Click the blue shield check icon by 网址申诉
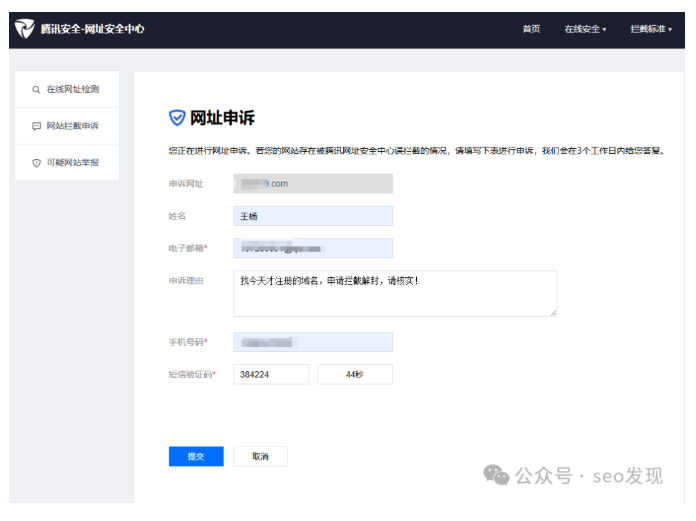696x521 pixels. (177, 118)
